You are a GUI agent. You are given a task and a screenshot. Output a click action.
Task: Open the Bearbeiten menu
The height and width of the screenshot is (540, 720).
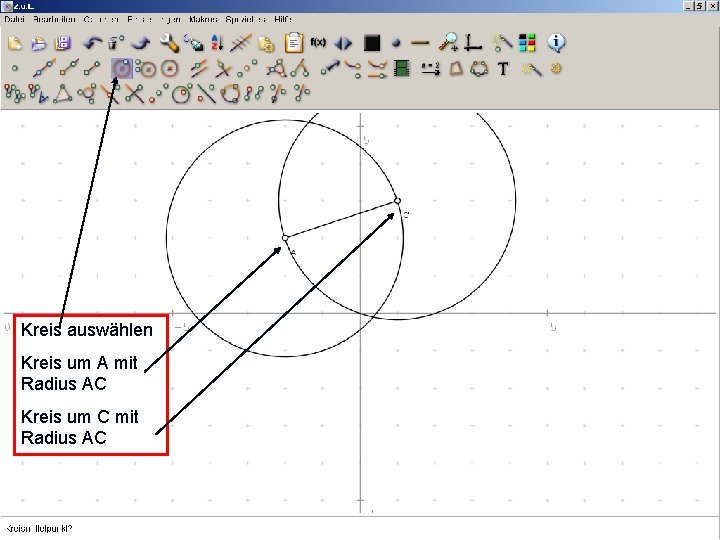click(x=54, y=19)
